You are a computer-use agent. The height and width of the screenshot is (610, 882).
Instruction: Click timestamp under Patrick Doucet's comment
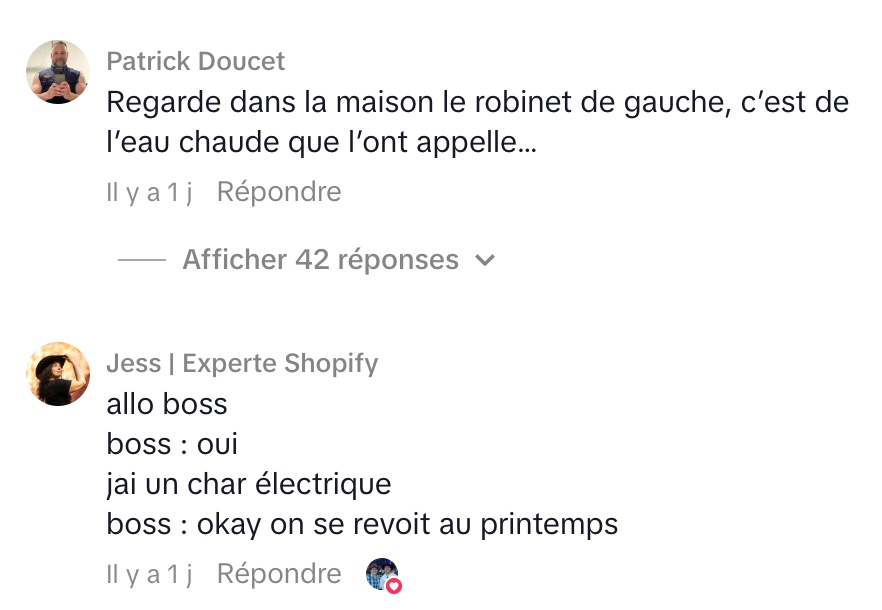click(149, 192)
